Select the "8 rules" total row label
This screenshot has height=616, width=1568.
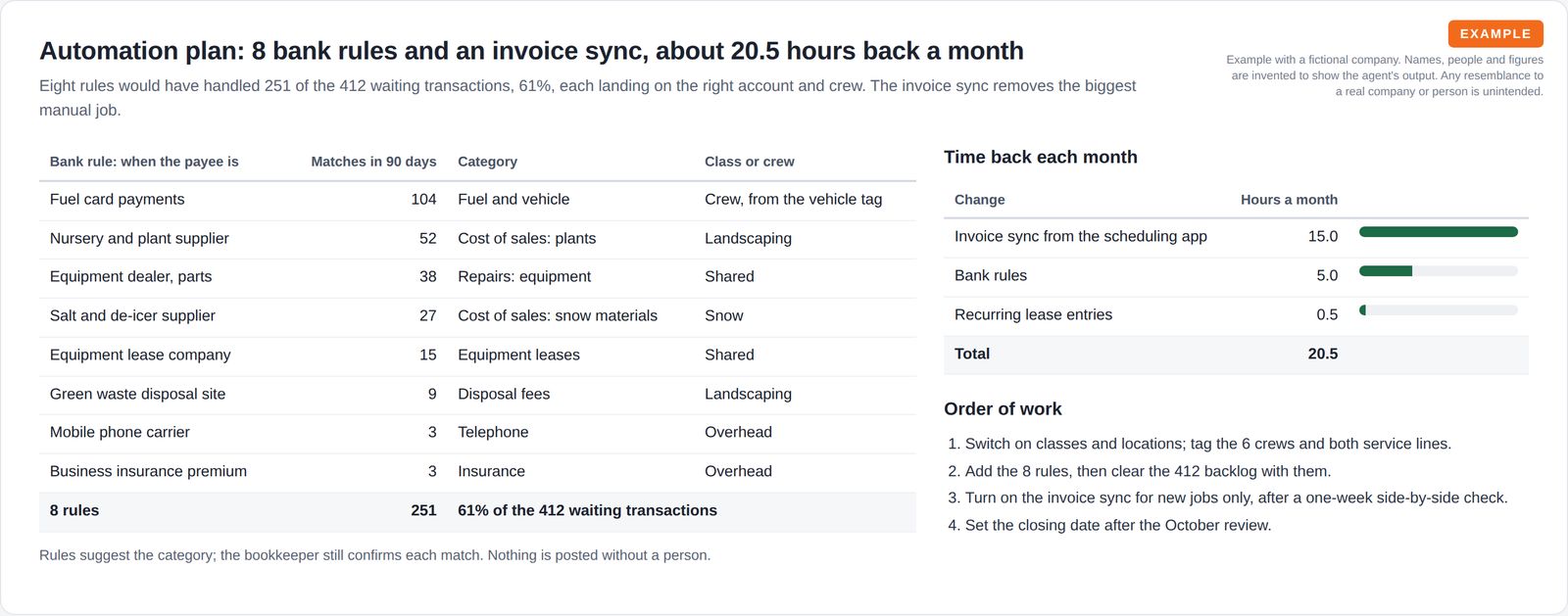click(74, 510)
